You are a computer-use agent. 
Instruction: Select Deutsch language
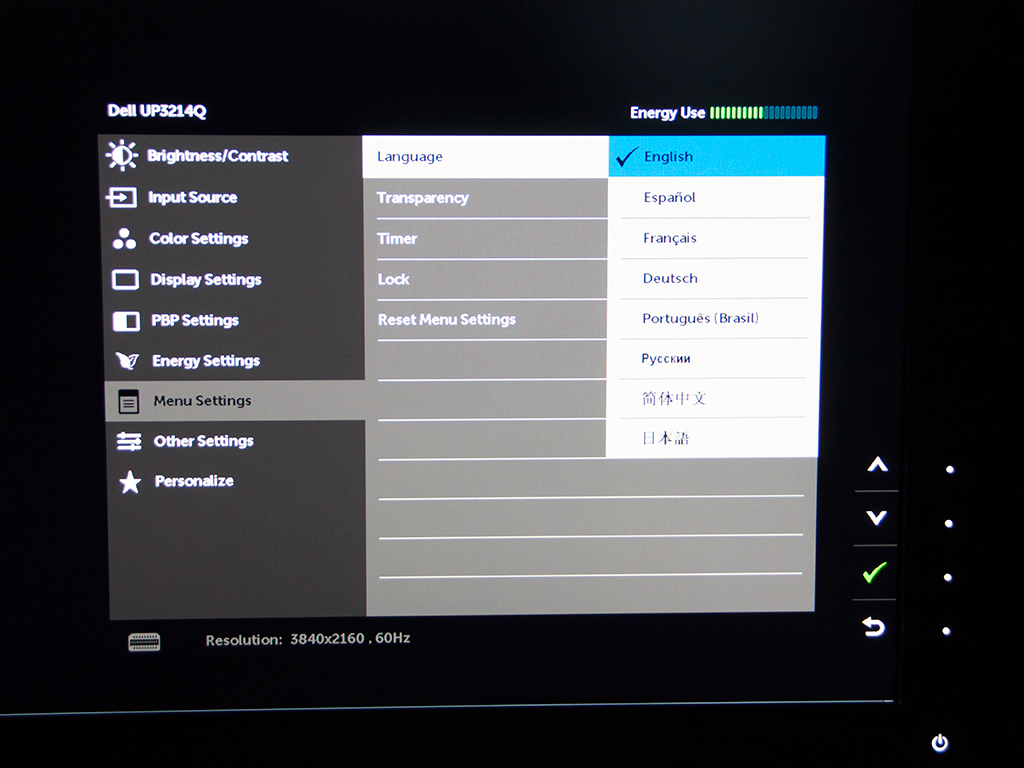point(714,278)
